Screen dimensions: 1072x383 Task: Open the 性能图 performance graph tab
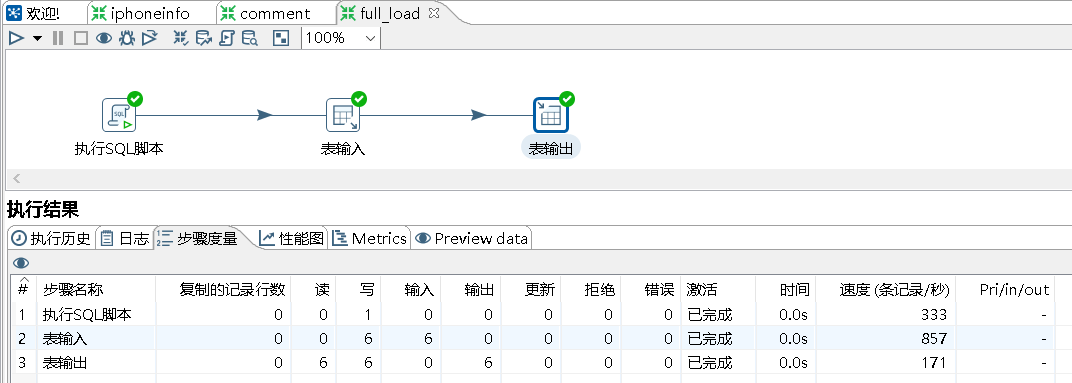coord(291,238)
